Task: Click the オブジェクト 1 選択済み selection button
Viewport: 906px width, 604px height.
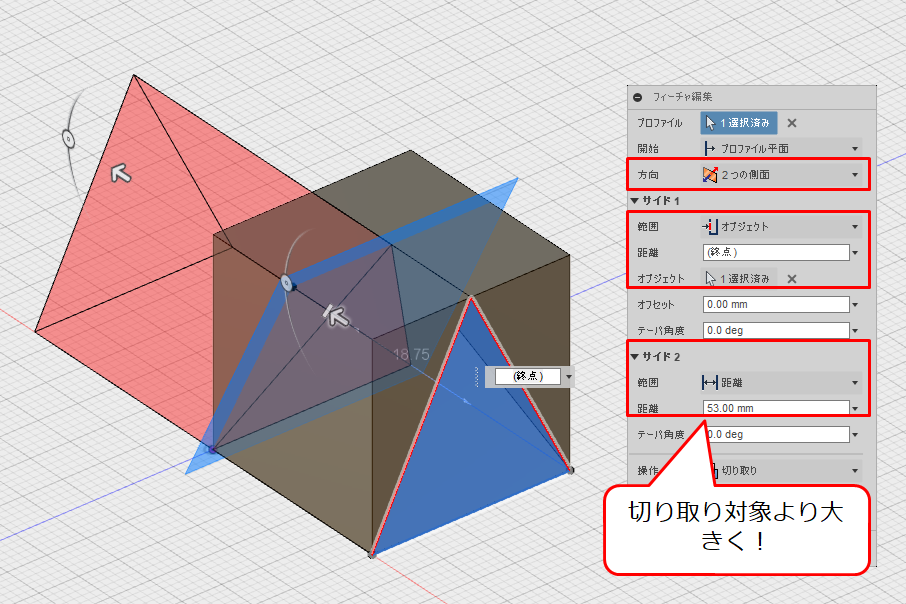Action: pos(739,279)
